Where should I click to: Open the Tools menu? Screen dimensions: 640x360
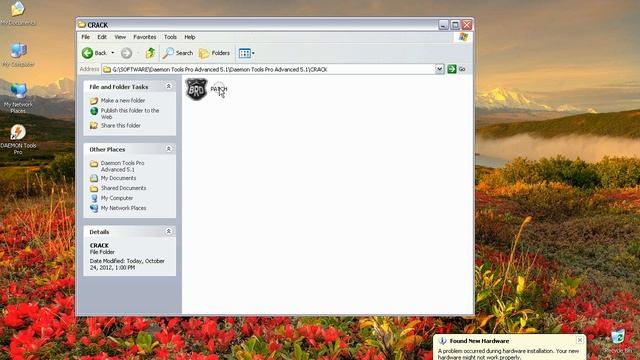pyautogui.click(x=170, y=37)
